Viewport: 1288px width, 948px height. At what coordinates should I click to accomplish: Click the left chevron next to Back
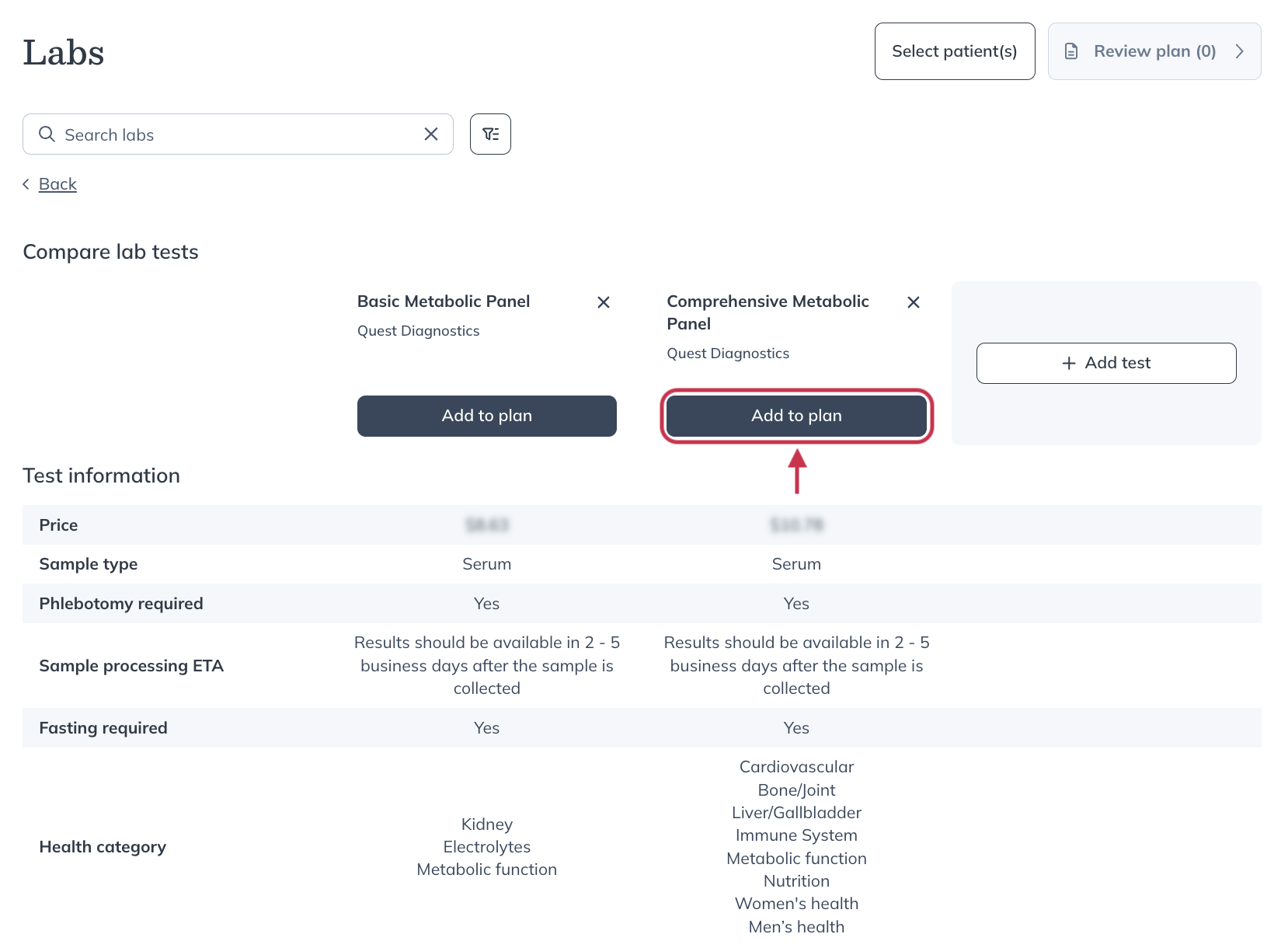coord(26,184)
